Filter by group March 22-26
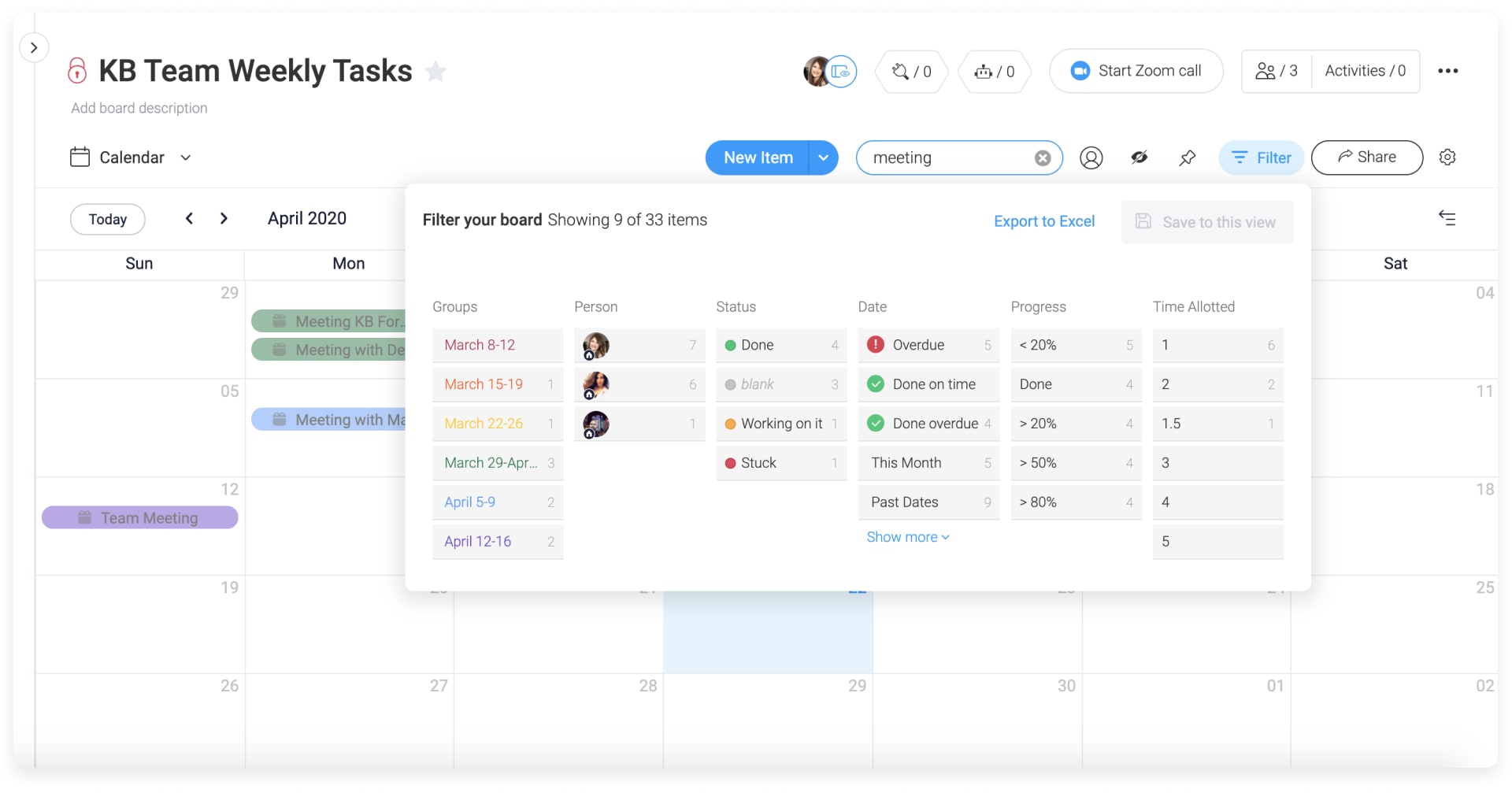Screen dimensions: 1512x793 pos(498,424)
